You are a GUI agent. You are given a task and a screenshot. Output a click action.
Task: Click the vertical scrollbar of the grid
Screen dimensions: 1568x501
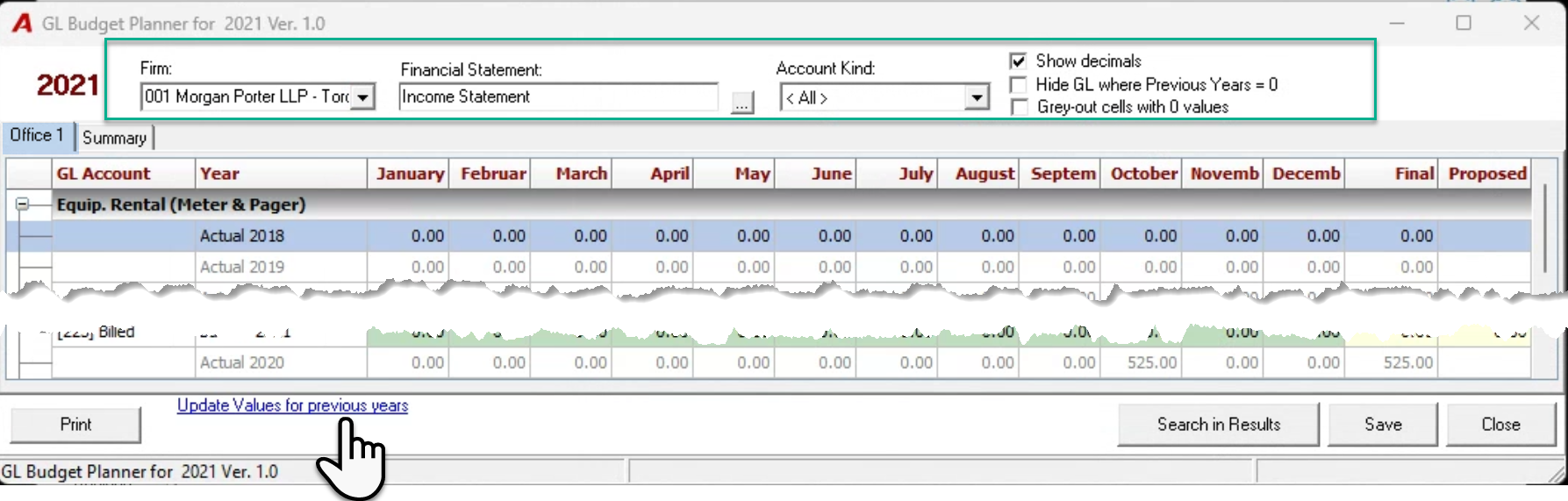point(1543,228)
